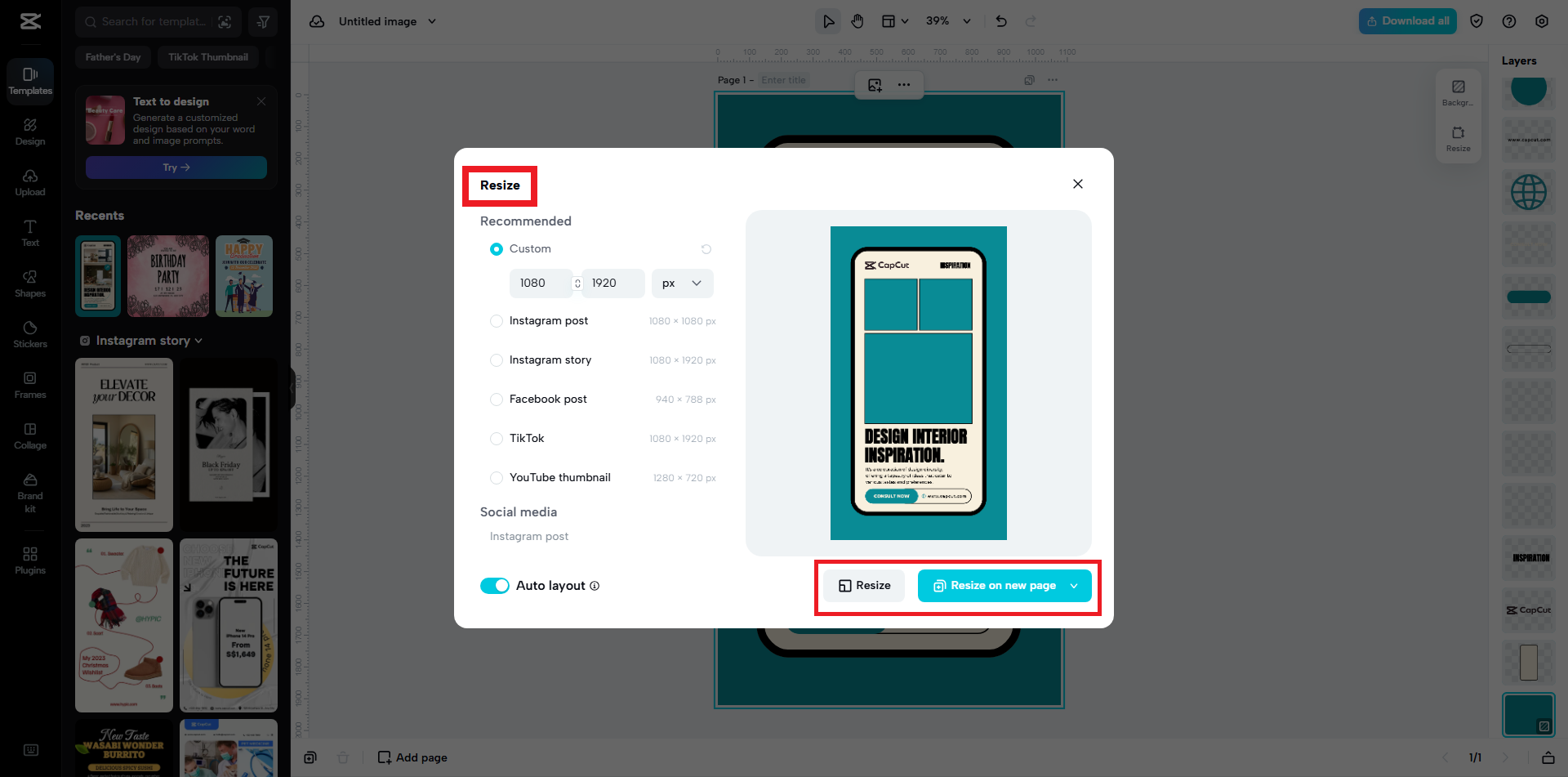
Task: Click the height field showing 1920
Action: click(613, 284)
